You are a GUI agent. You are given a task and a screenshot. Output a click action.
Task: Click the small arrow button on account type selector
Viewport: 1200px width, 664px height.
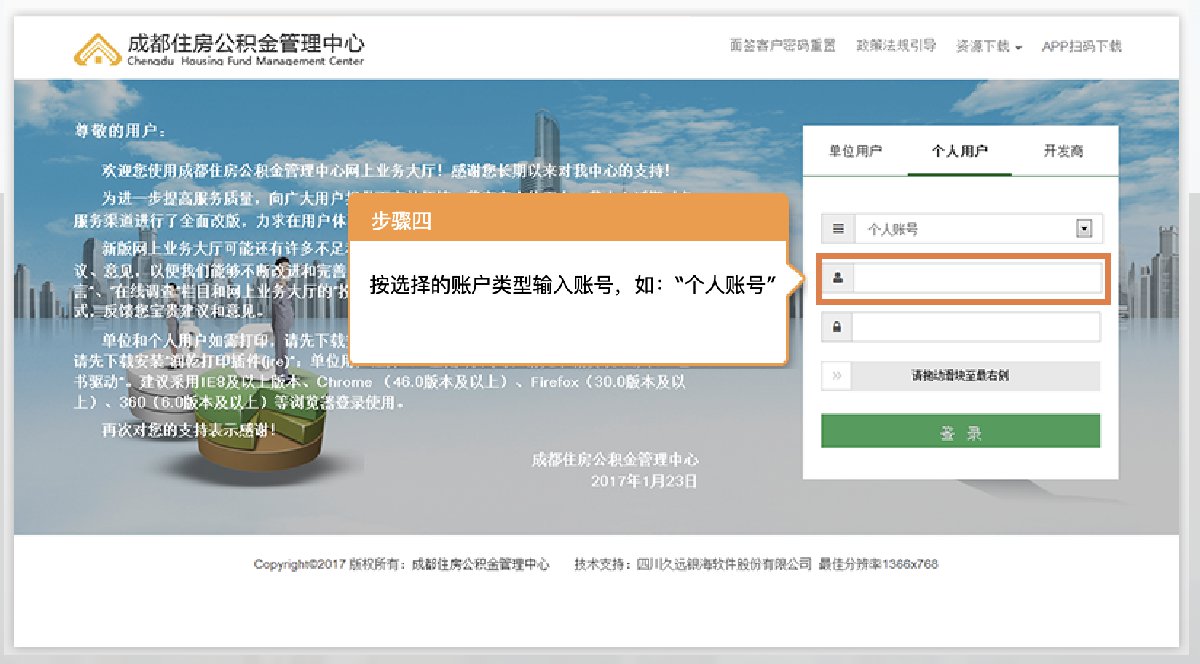click(x=1083, y=229)
